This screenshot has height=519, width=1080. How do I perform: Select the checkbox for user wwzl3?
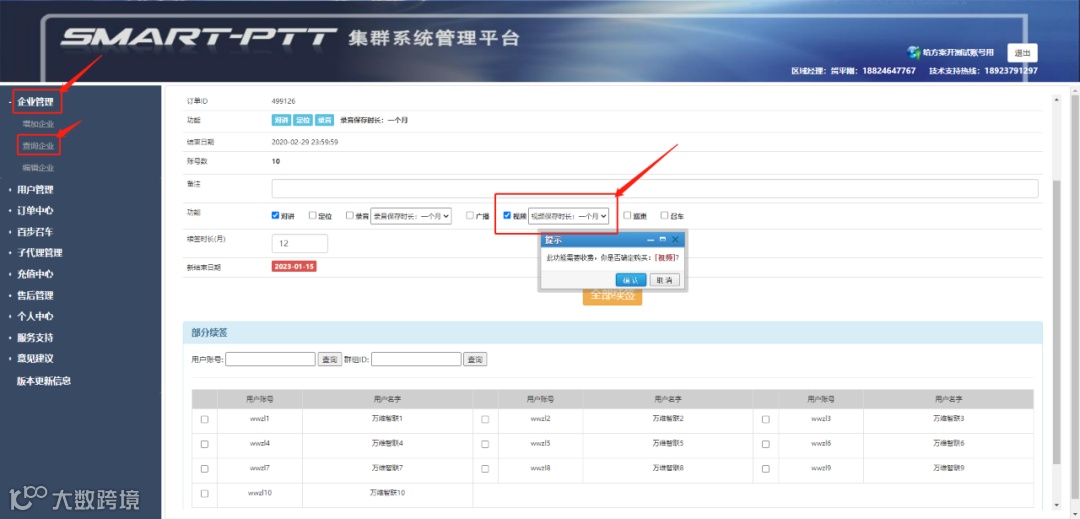point(765,420)
